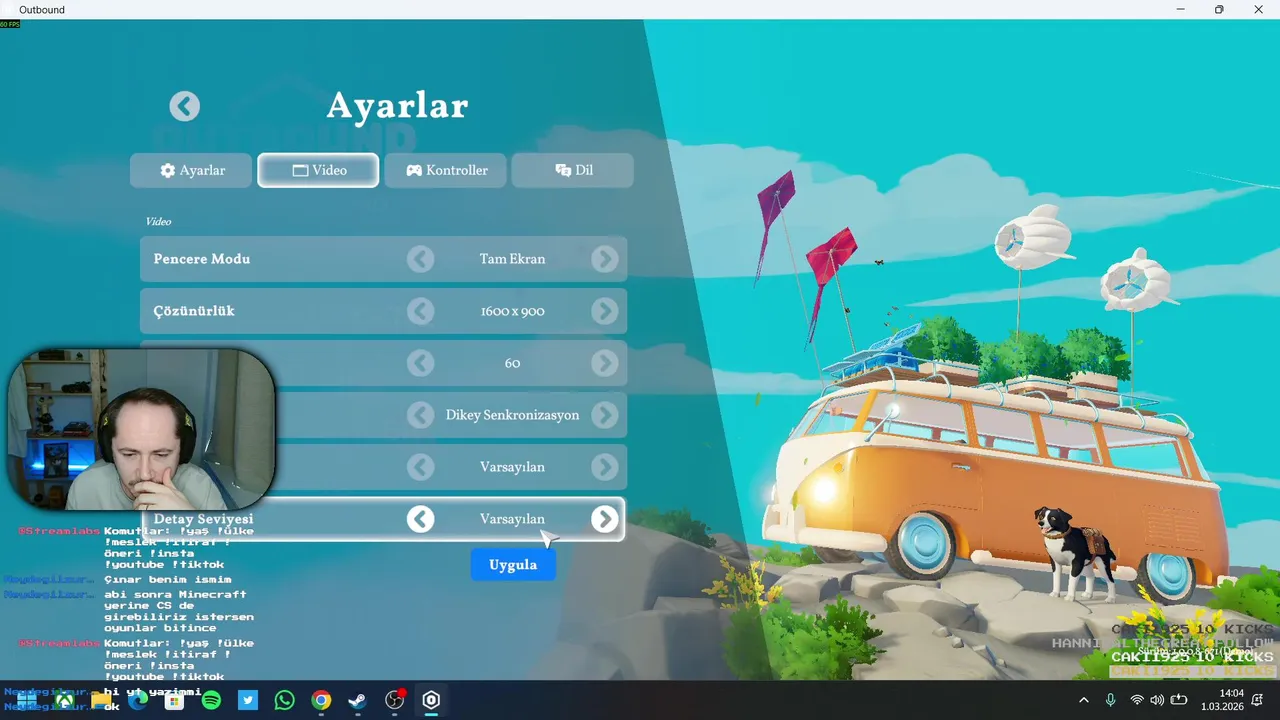Open Microsoft Store from the taskbar

pos(174,701)
